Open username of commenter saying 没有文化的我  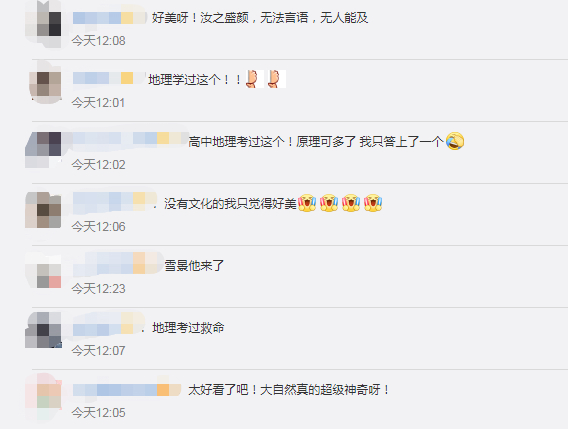[x=114, y=201]
